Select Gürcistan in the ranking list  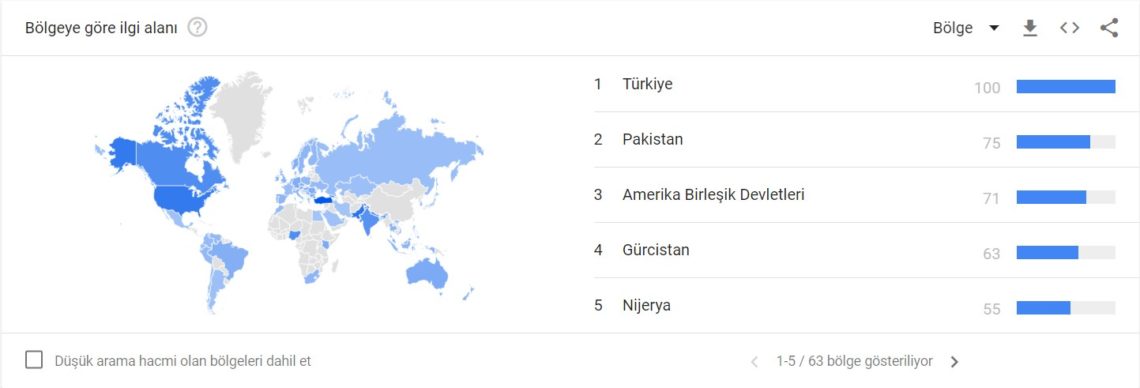tap(855, 250)
